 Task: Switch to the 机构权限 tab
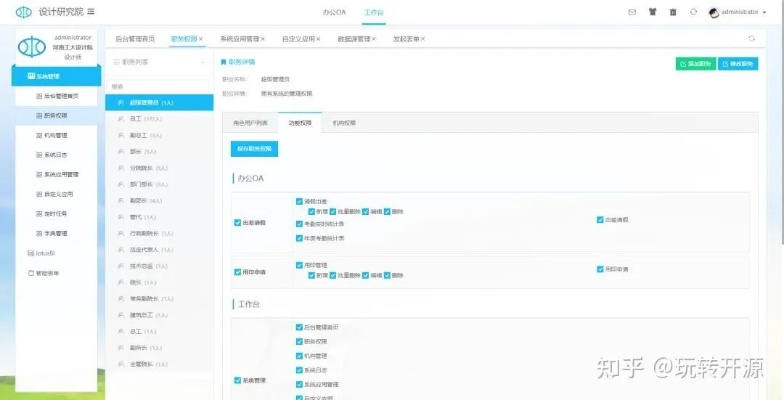pos(344,123)
